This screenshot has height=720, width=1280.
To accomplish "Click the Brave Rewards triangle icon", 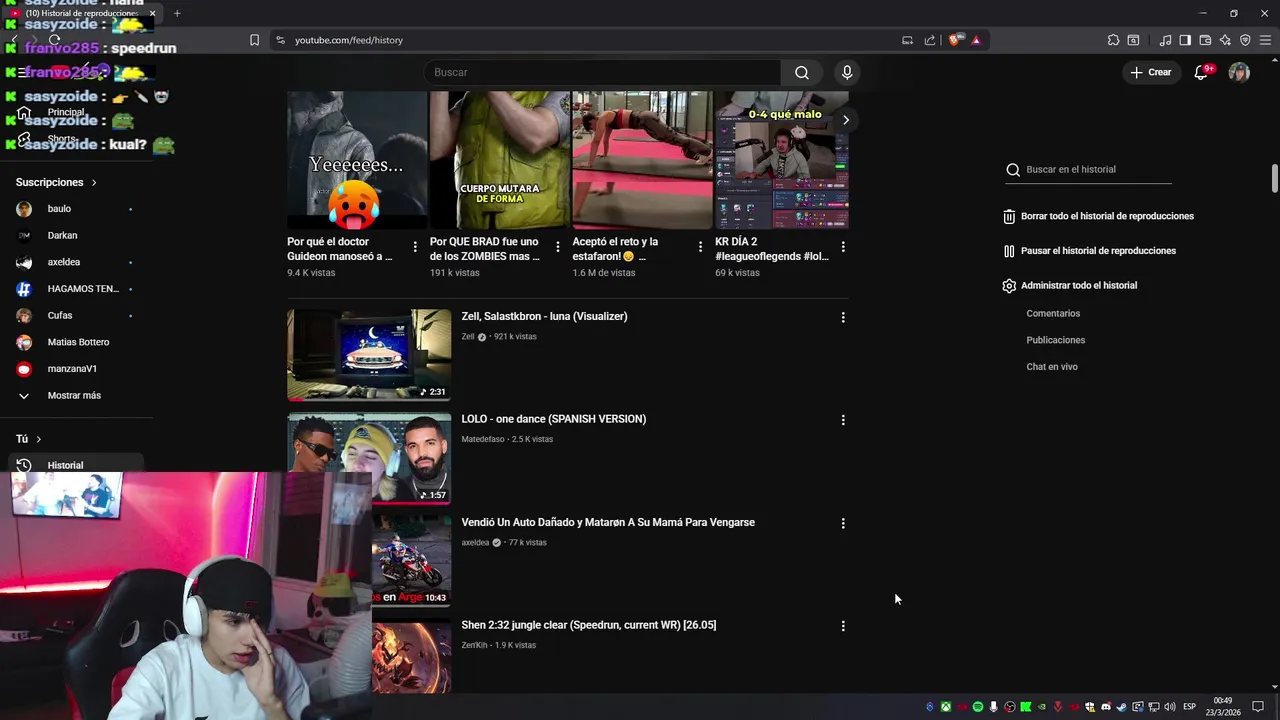I will point(976,40).
